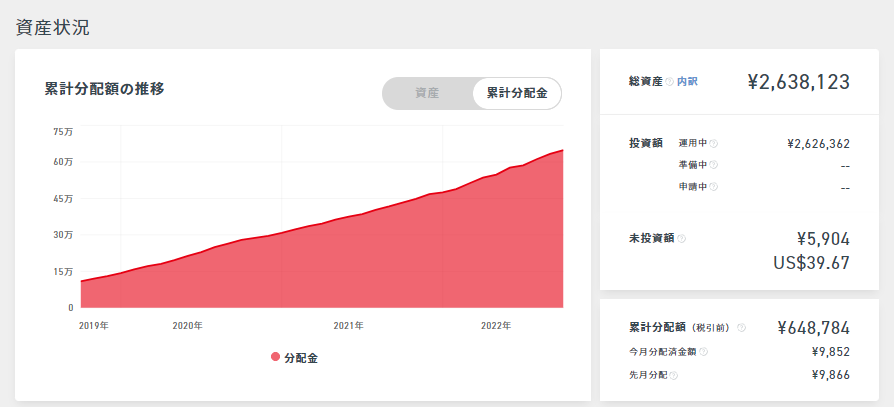Show help icon next to 運用中
Viewport: 894px width, 407px height.
(713, 144)
